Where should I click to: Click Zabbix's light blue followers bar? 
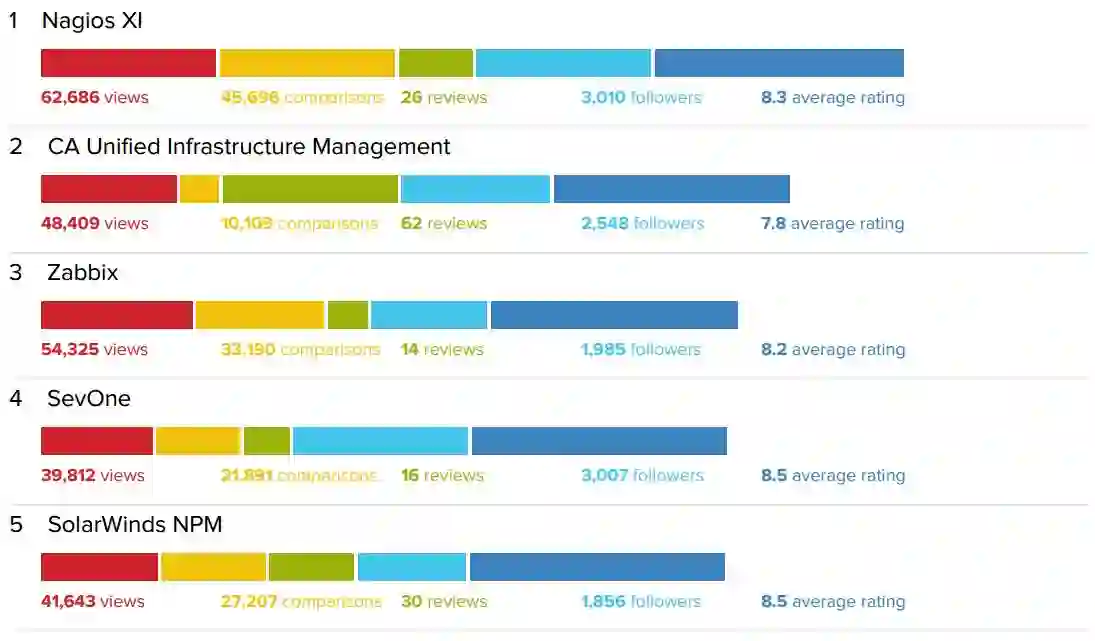tap(429, 315)
